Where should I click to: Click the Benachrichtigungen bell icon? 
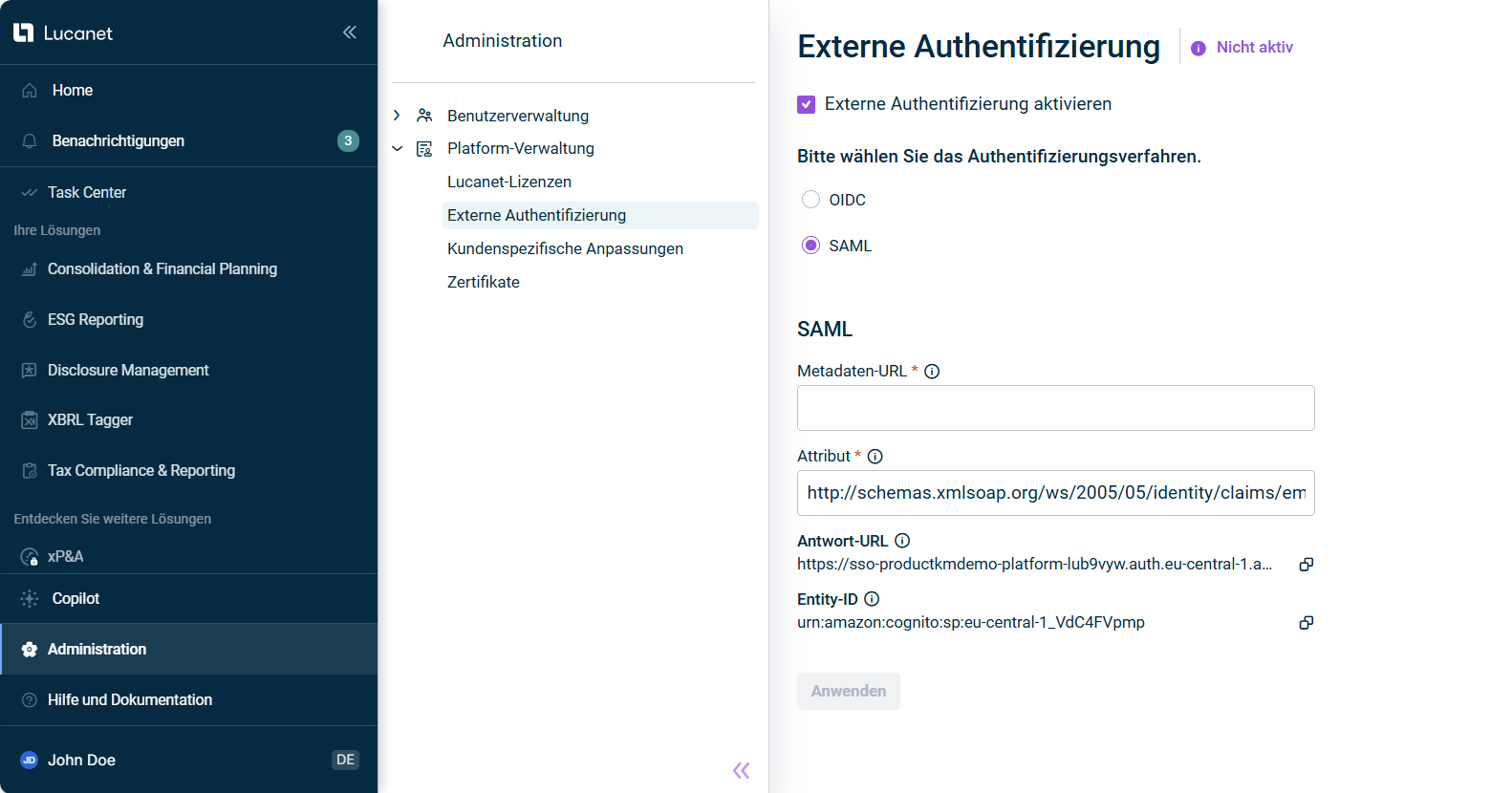[x=30, y=140]
